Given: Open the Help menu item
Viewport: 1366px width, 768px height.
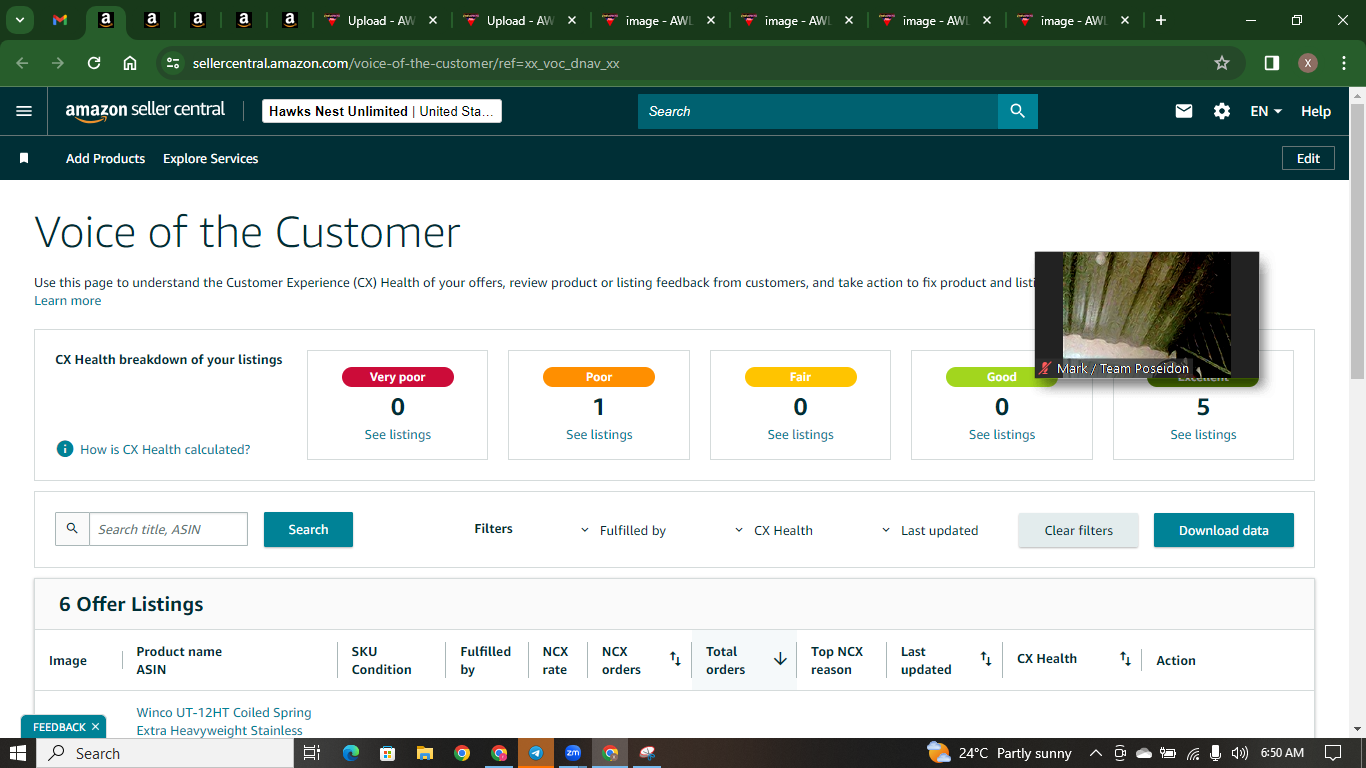Looking at the screenshot, I should tap(1316, 111).
